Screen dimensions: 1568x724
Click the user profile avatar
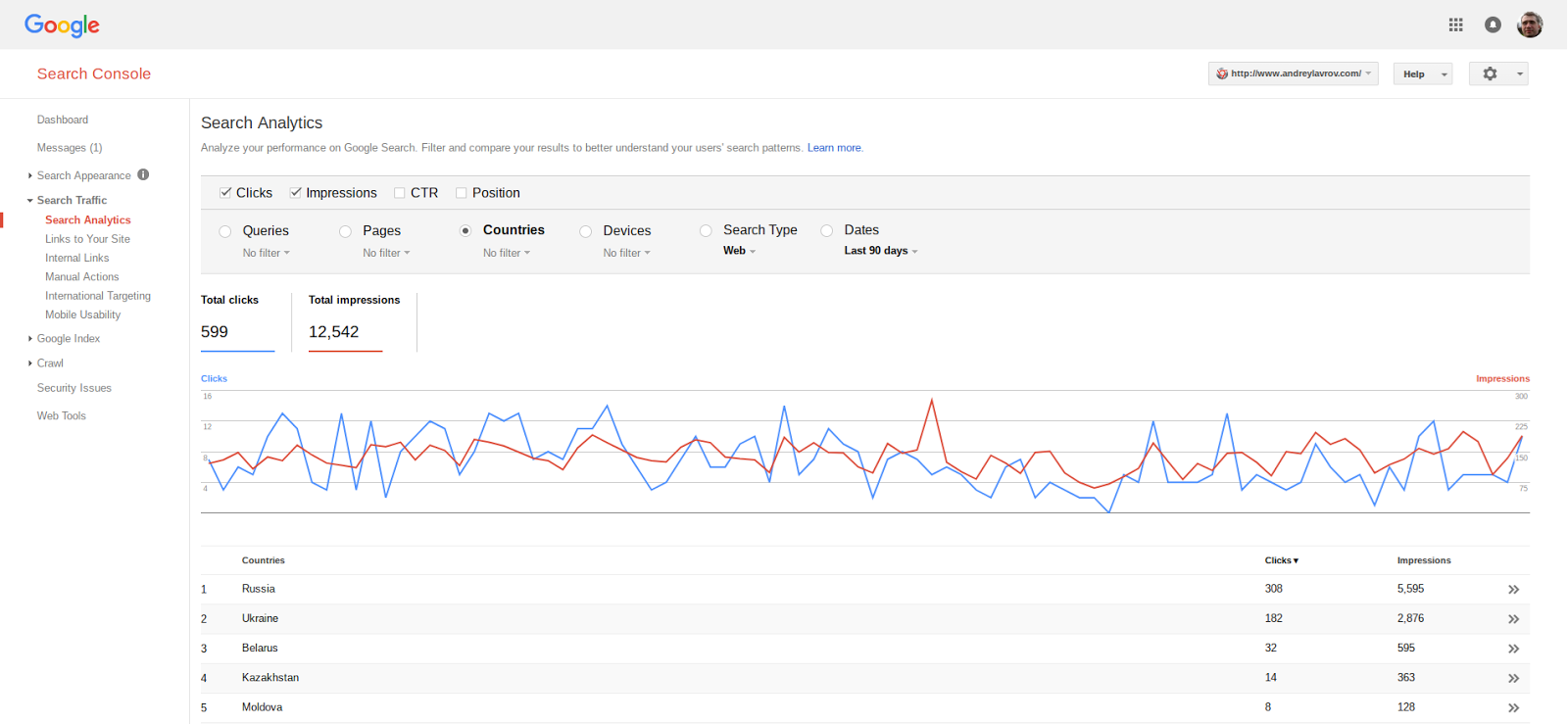click(1530, 25)
